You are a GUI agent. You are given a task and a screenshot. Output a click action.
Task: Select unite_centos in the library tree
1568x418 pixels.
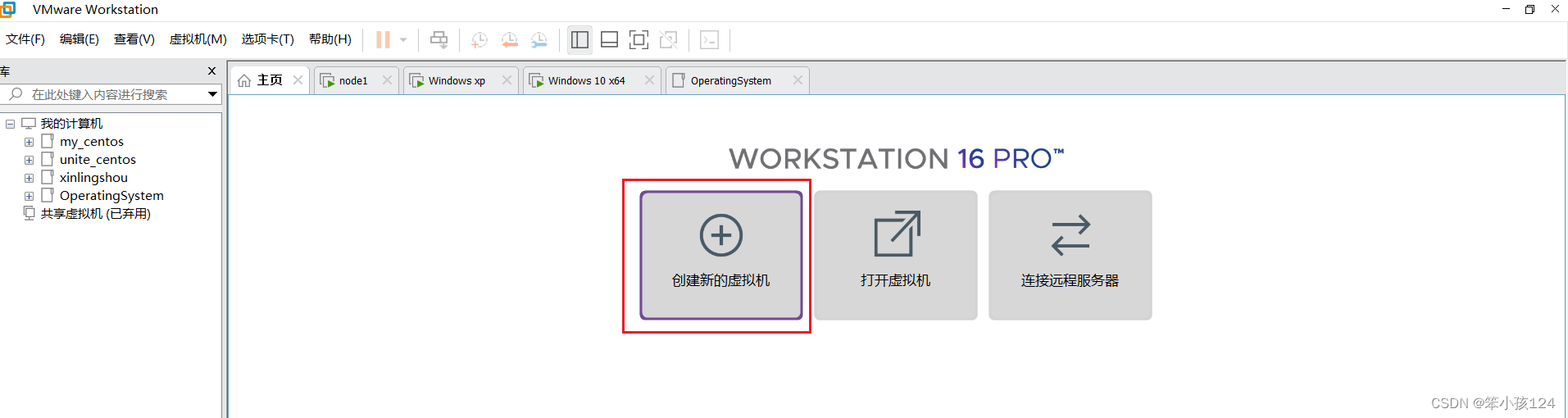point(98,160)
